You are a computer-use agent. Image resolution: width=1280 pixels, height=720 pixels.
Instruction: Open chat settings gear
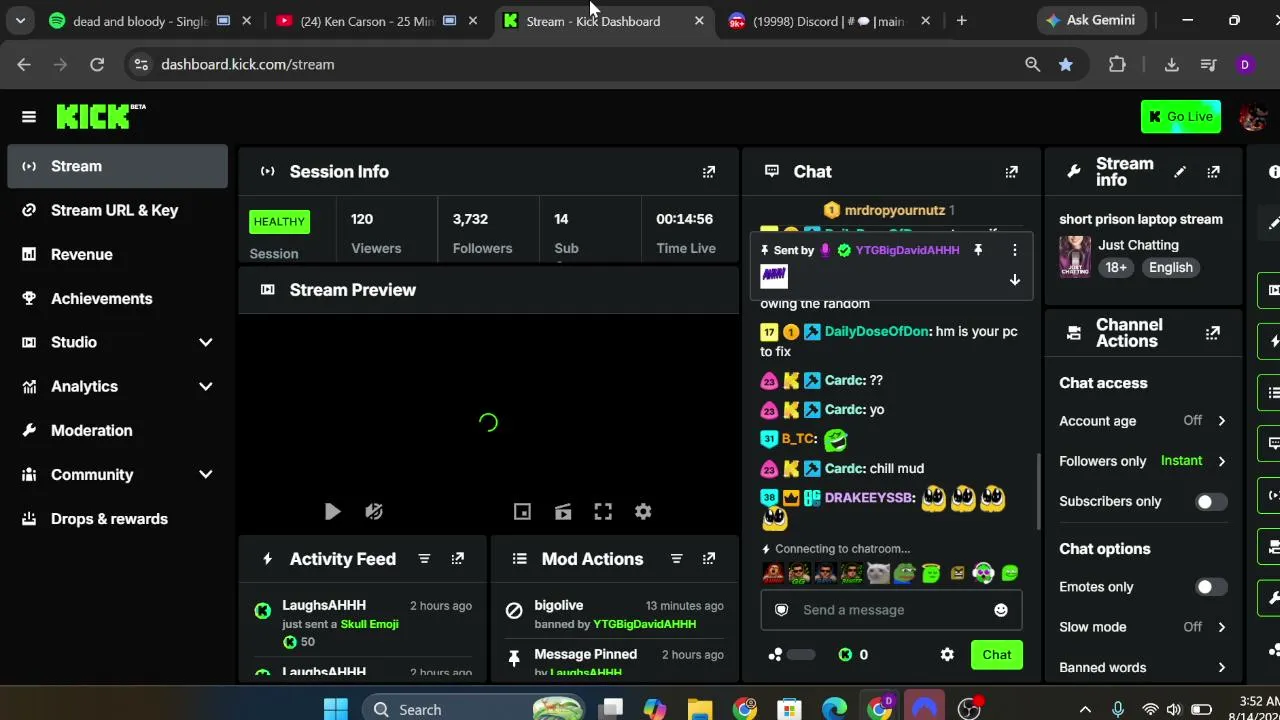pos(947,655)
